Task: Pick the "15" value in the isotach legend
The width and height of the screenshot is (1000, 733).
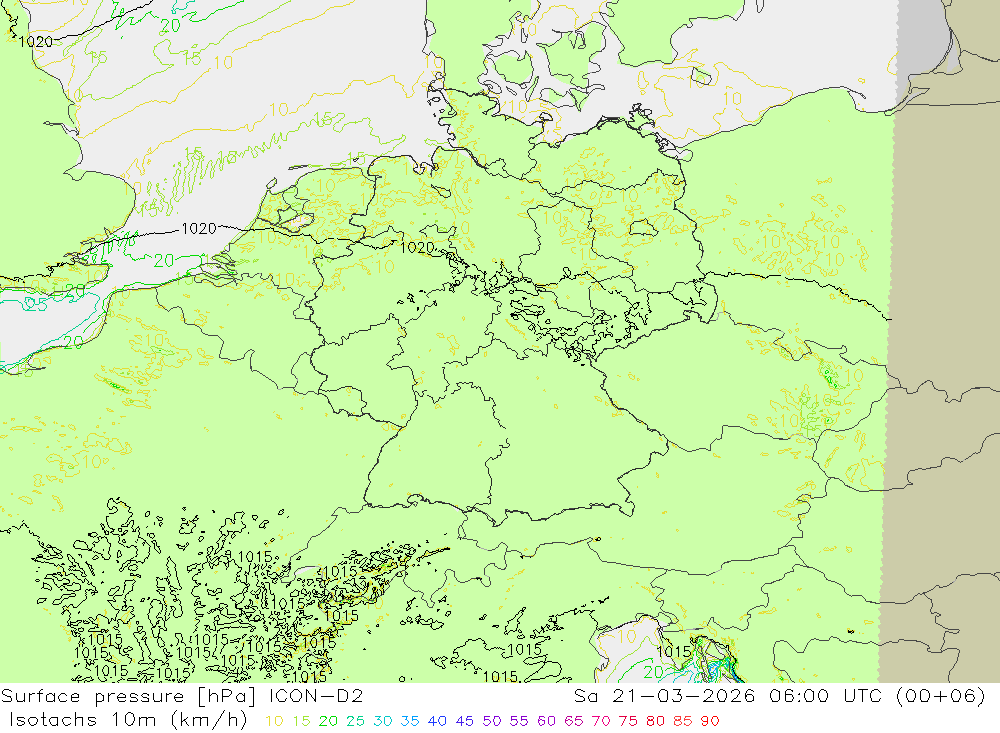Action: click(x=301, y=721)
